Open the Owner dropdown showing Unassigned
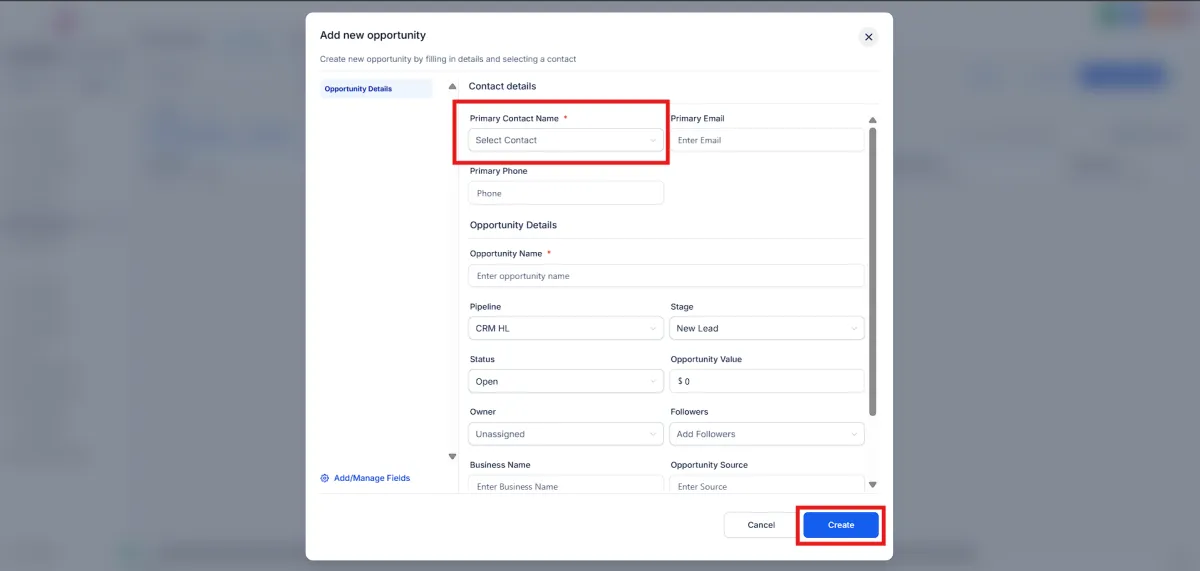 click(566, 434)
